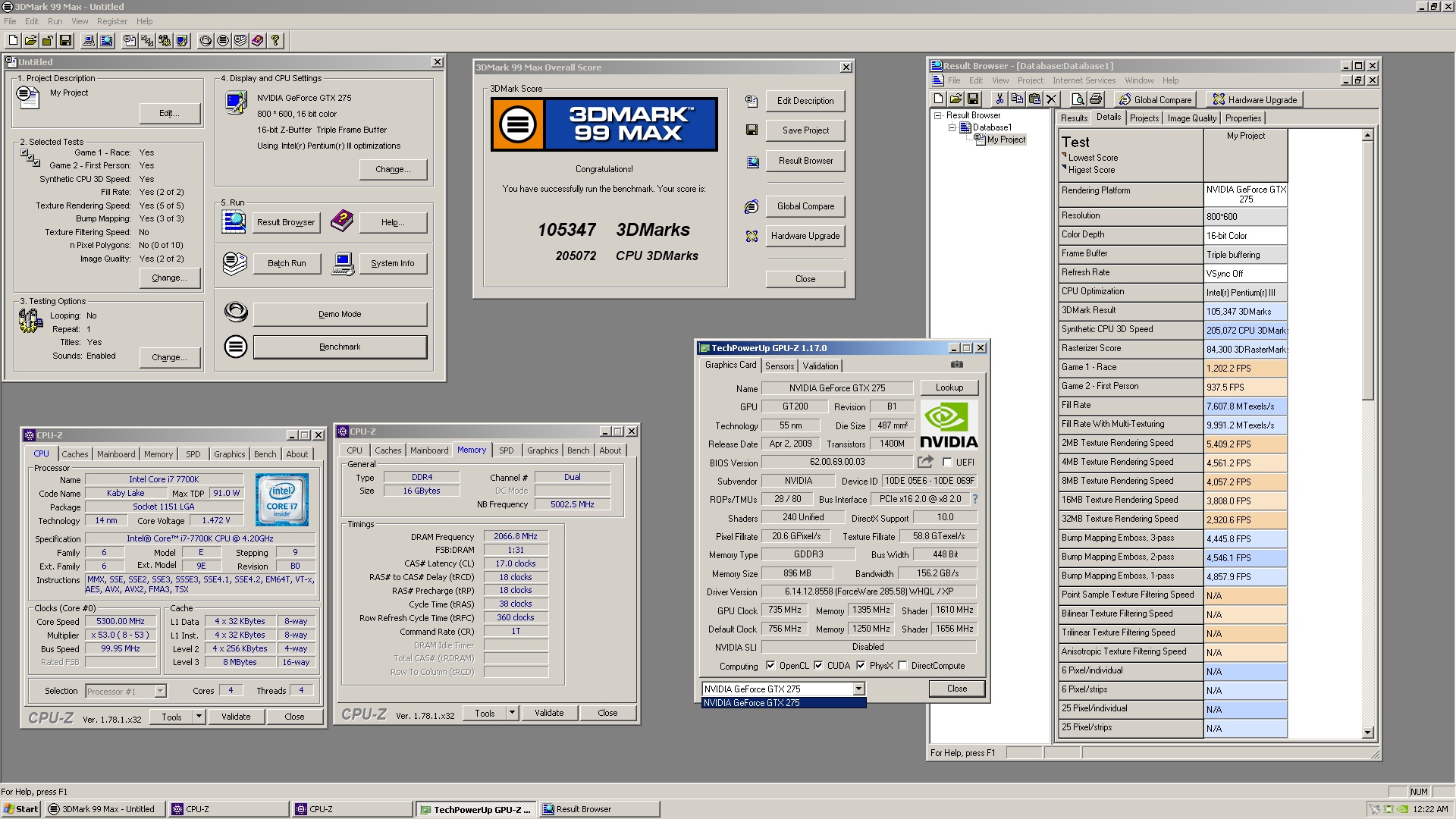Click the Benchmark striped-circle icon in 3DMark toolbar
Image resolution: width=1456 pixels, height=819 pixels.
(x=223, y=40)
